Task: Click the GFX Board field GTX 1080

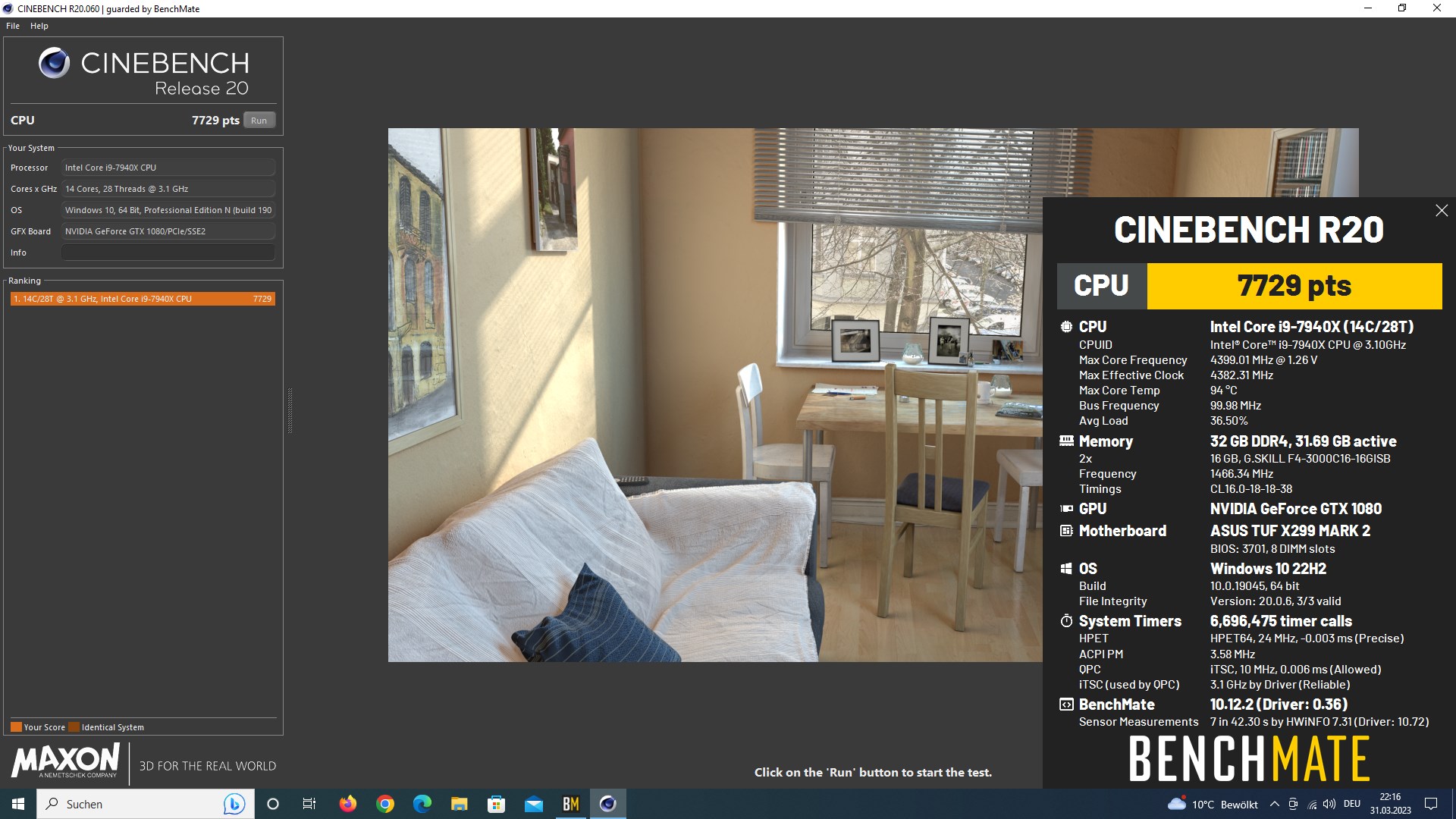Action: pyautogui.click(x=168, y=231)
